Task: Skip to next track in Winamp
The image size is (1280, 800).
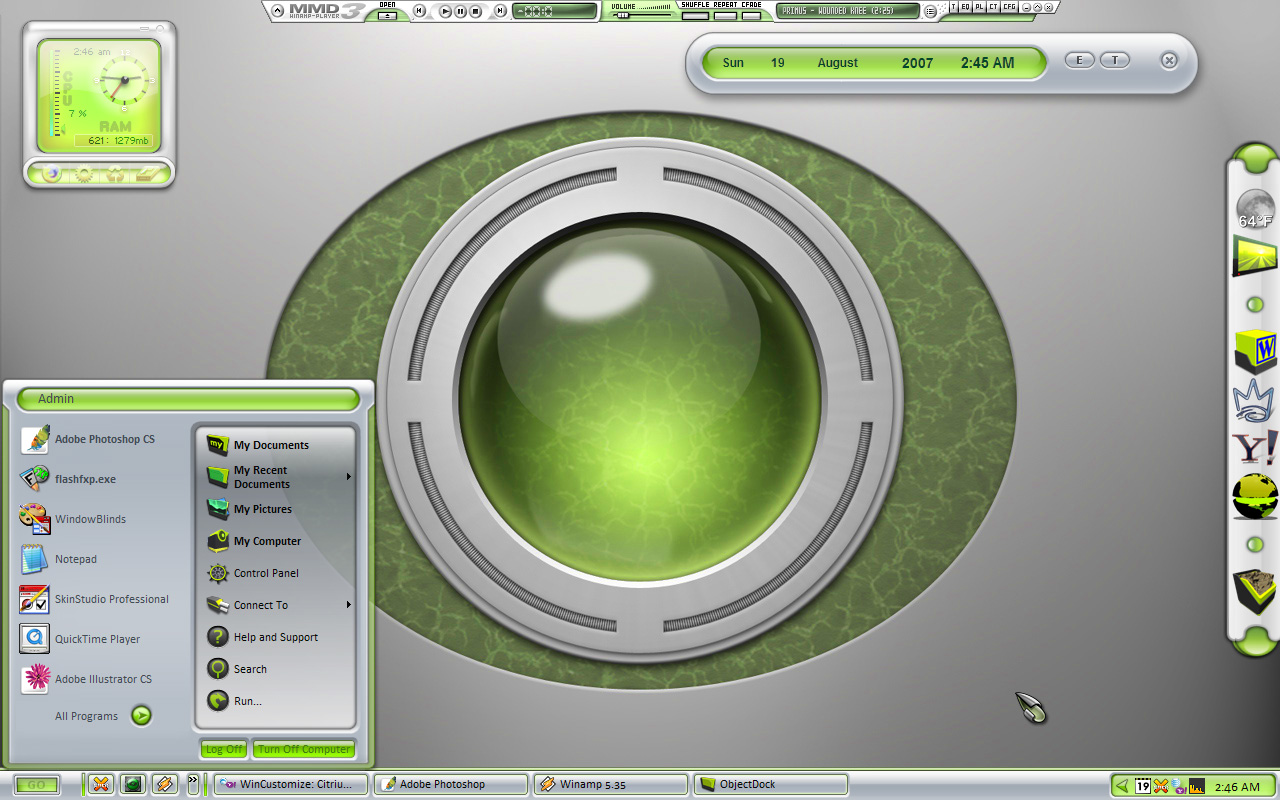Action: (500, 11)
